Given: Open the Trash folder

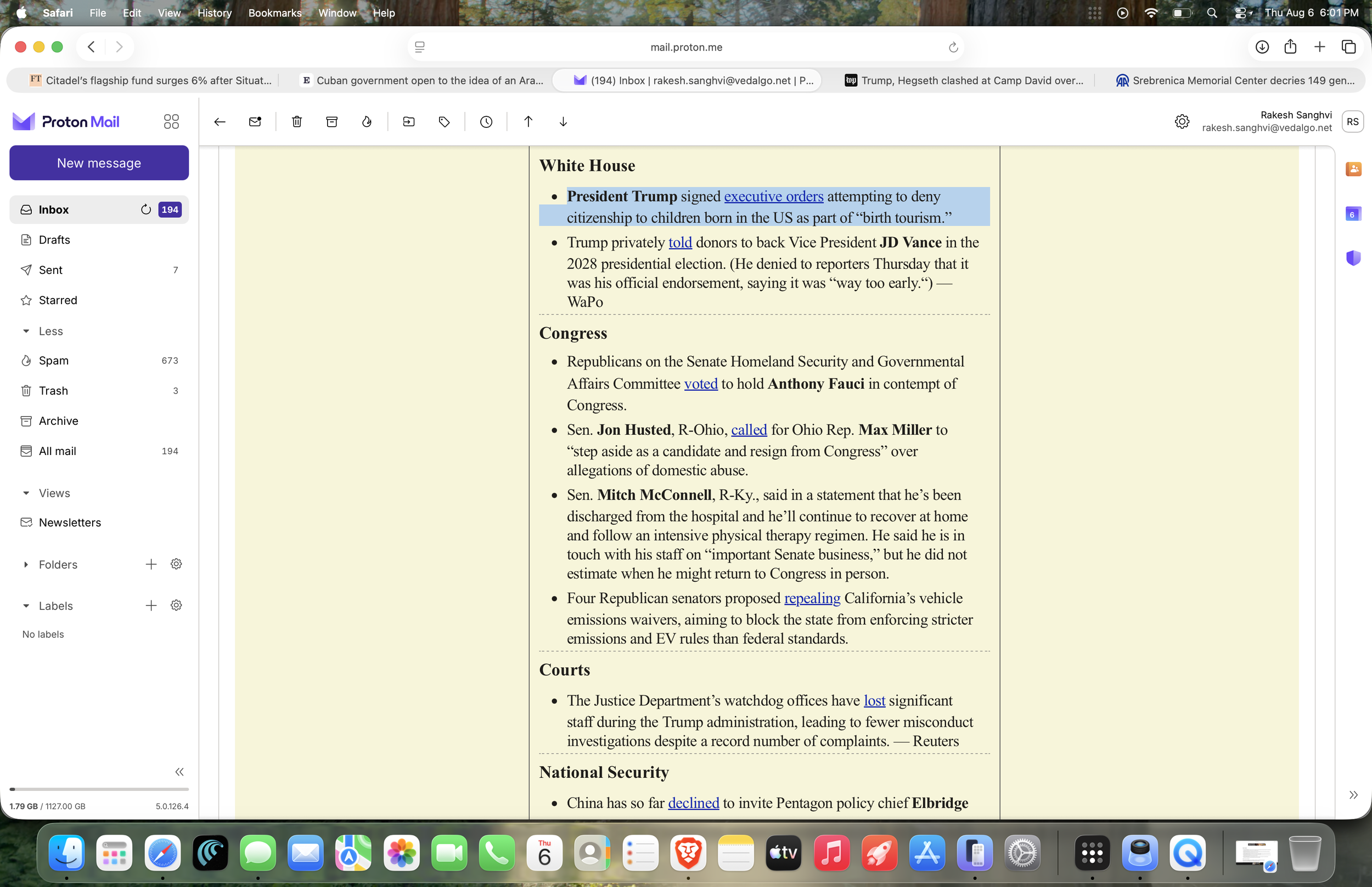Looking at the screenshot, I should (99, 390).
